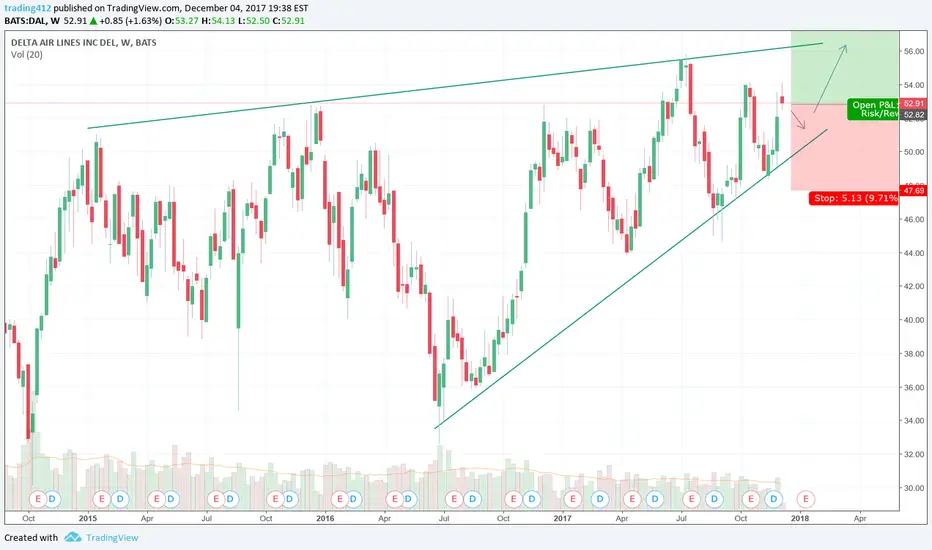Open the dividend D marker after Apr 2017
Screen dimensions: 932x550
pos(655,499)
